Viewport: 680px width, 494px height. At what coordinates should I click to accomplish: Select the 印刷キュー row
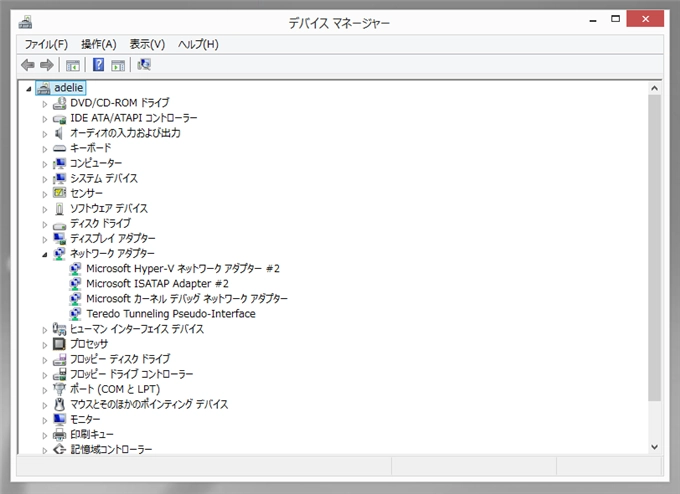pos(92,435)
